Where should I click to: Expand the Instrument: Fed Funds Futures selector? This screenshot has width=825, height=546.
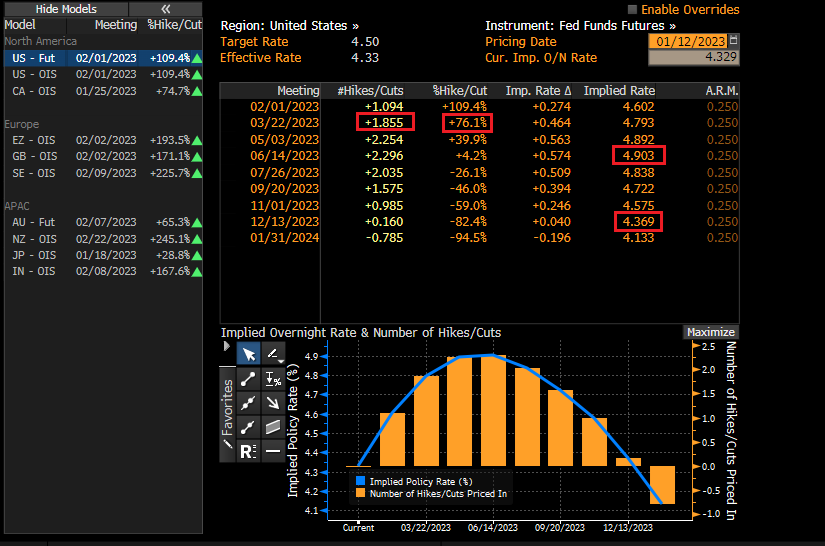pyautogui.click(x=580, y=25)
